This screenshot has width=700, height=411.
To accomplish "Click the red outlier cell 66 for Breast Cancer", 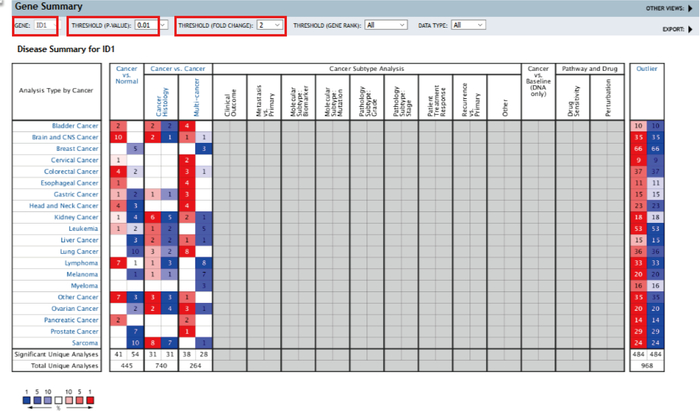I will coord(638,149).
